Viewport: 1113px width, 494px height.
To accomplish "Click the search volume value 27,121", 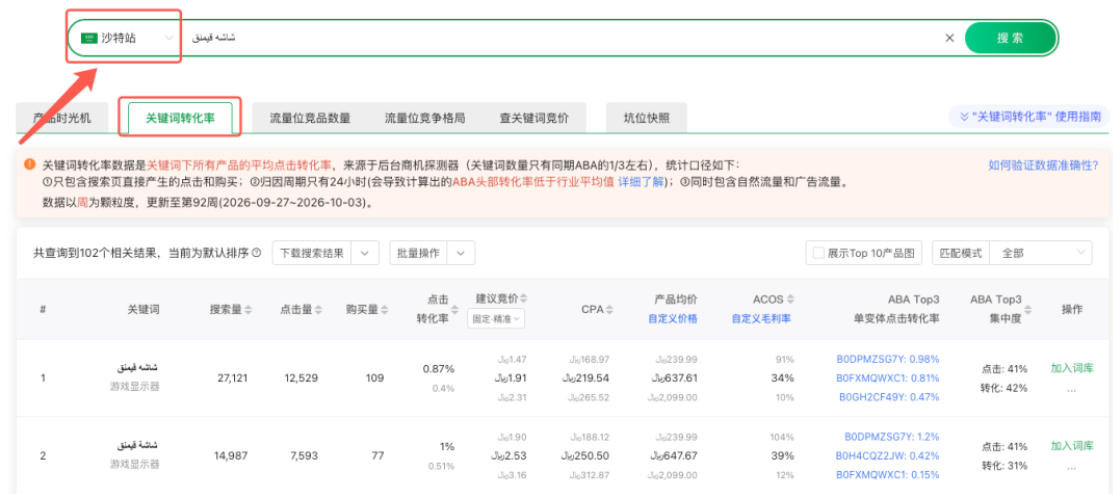I will pyautogui.click(x=232, y=378).
